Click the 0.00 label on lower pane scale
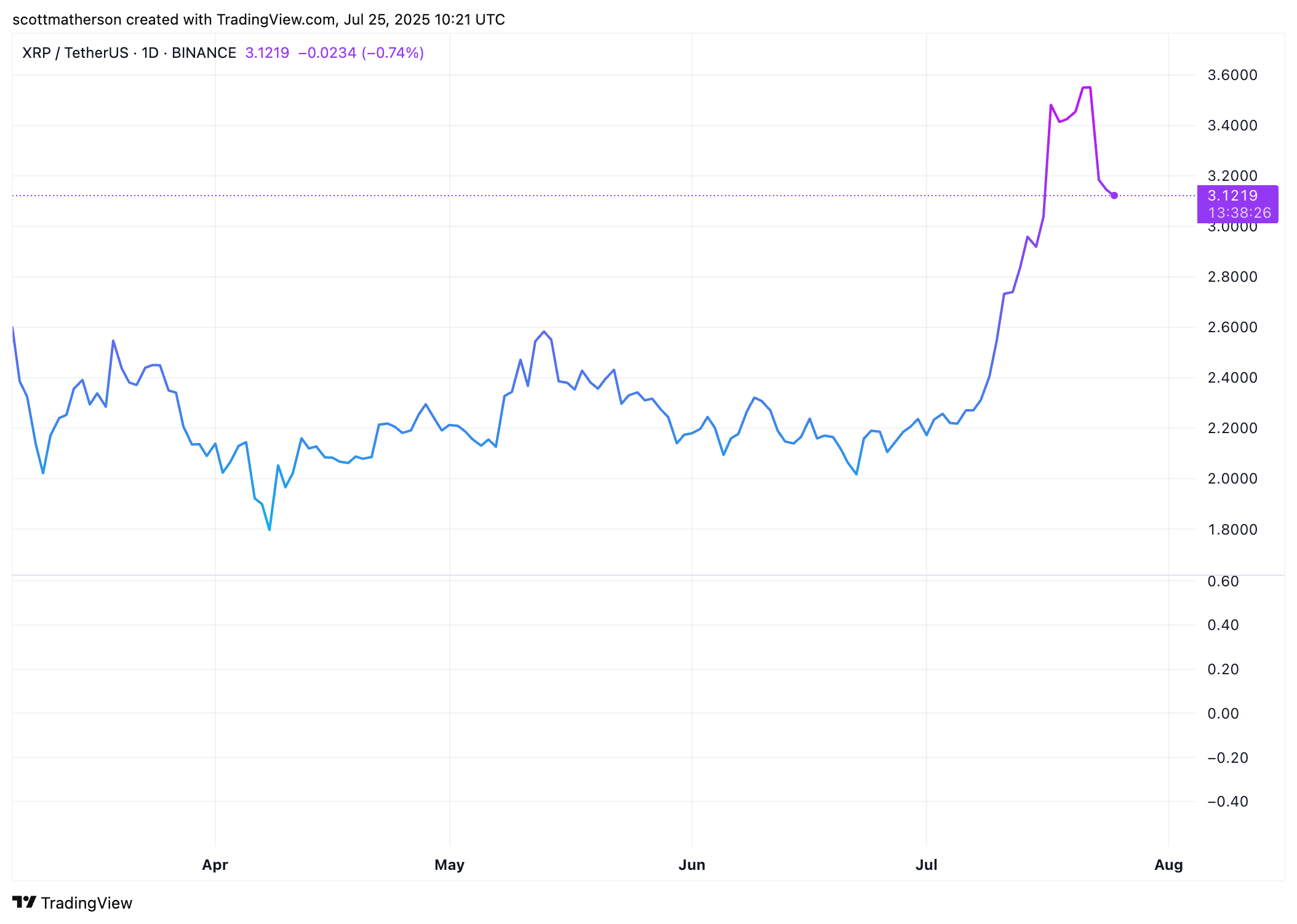Screen dimensions: 1297x924 click(1223, 714)
